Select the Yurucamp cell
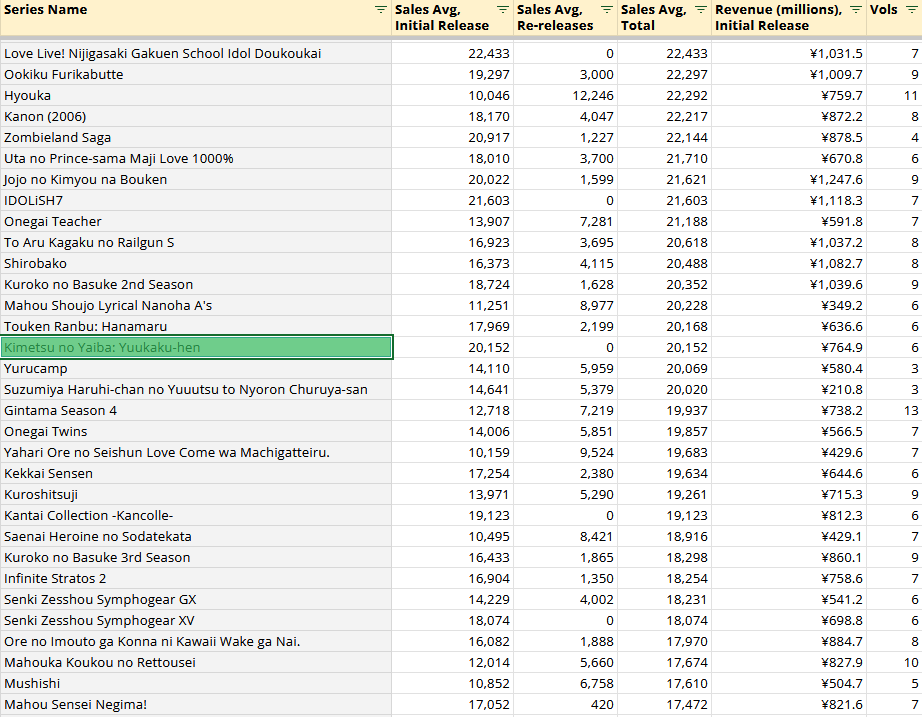 [x=196, y=369]
